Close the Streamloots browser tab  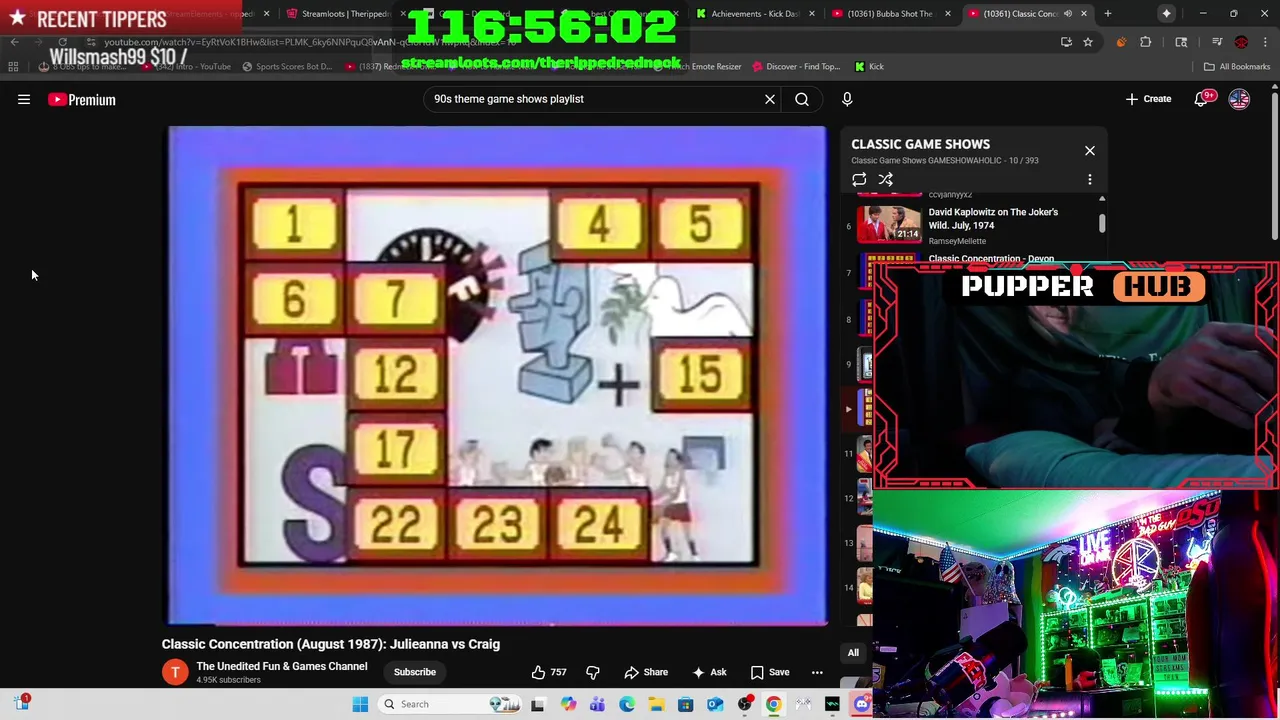point(403,14)
